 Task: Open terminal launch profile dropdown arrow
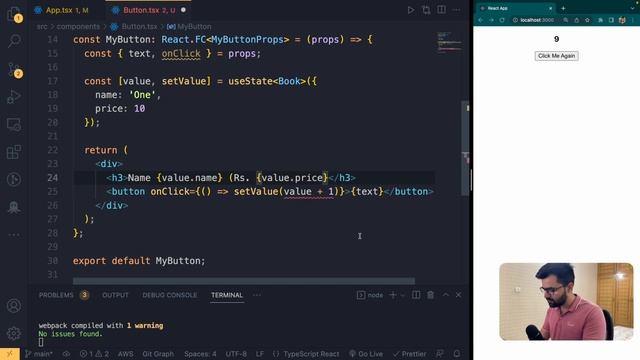point(402,295)
